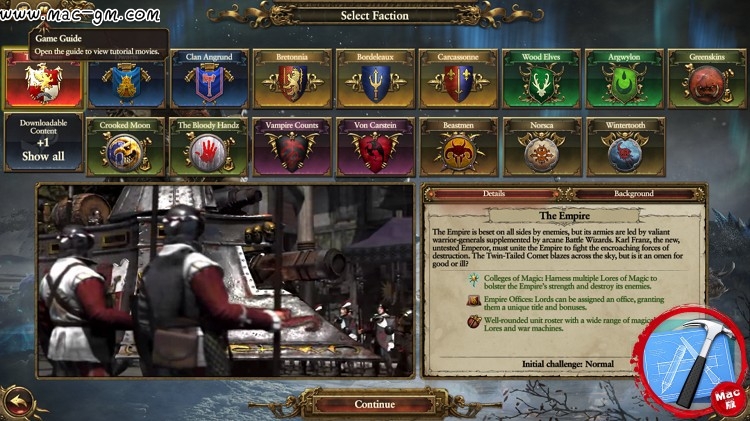
Task: Choose the Bretonnia faction shield
Action: tap(292, 79)
